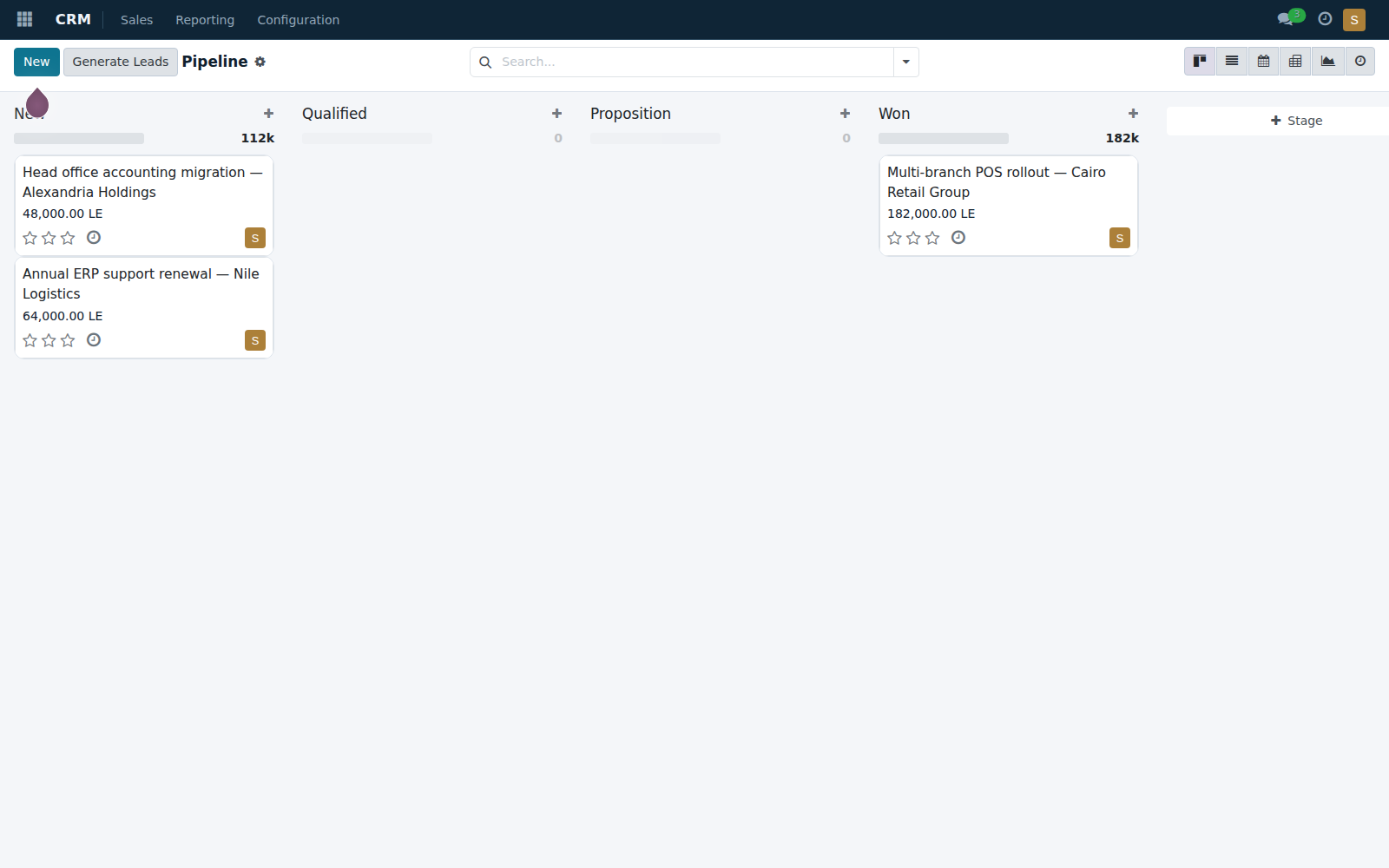Click Generate Leads button
Screen dimensions: 1389x868
tap(121, 62)
